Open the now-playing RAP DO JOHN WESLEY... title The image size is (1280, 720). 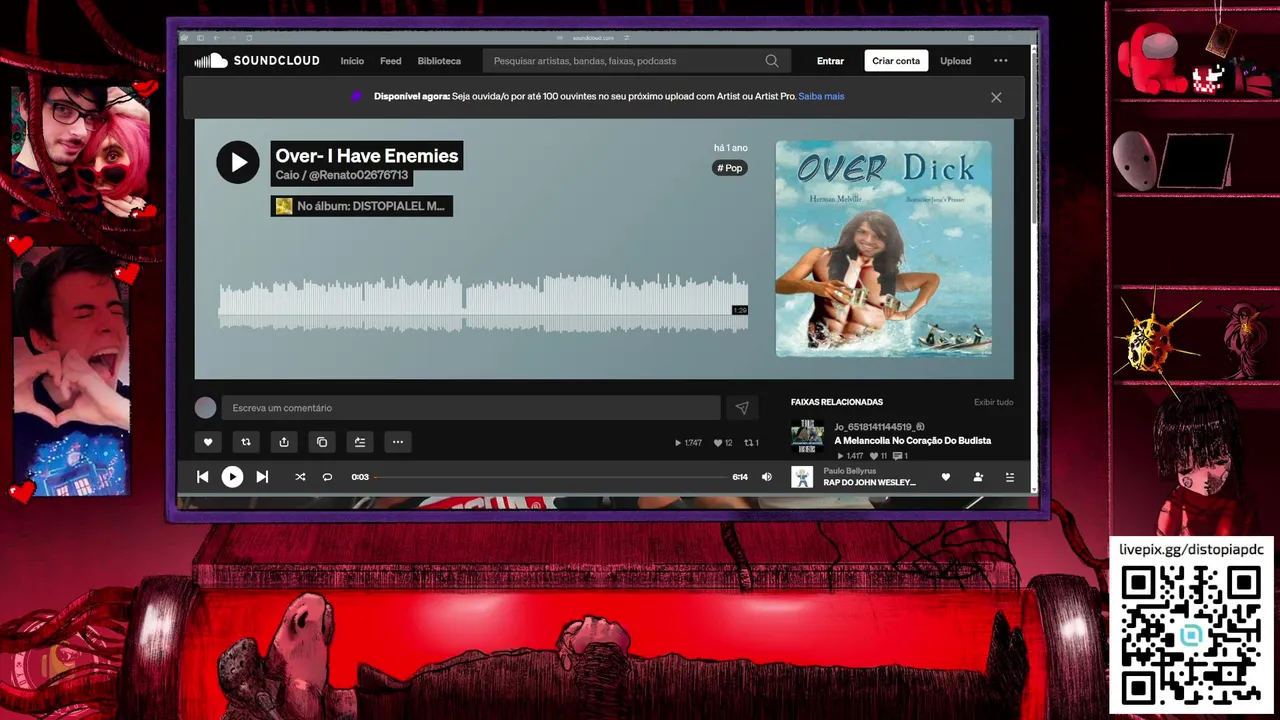[x=869, y=483]
